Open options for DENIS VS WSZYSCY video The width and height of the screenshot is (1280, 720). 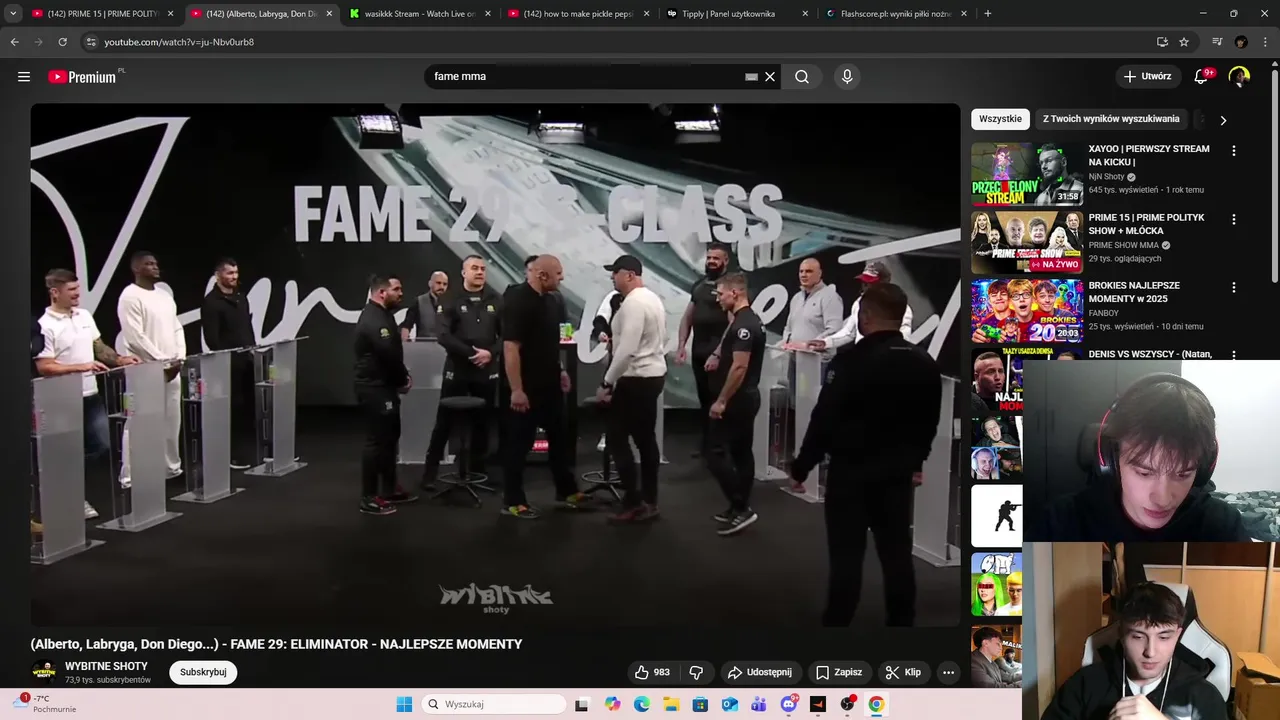click(x=1233, y=355)
